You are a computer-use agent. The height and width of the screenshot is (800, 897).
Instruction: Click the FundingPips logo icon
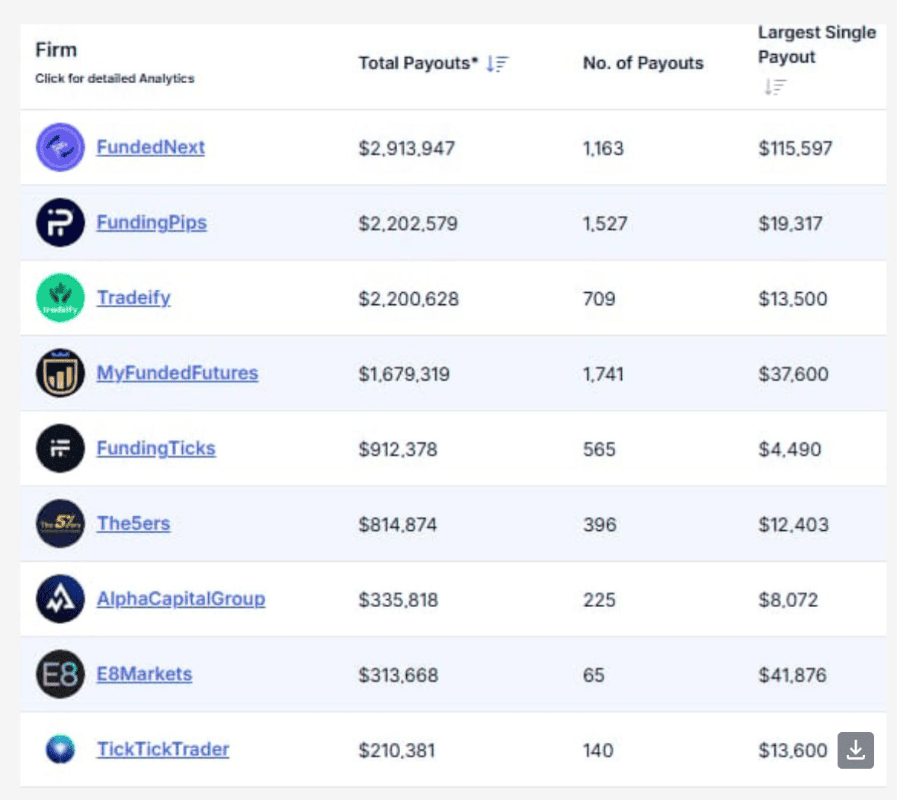coord(61,223)
